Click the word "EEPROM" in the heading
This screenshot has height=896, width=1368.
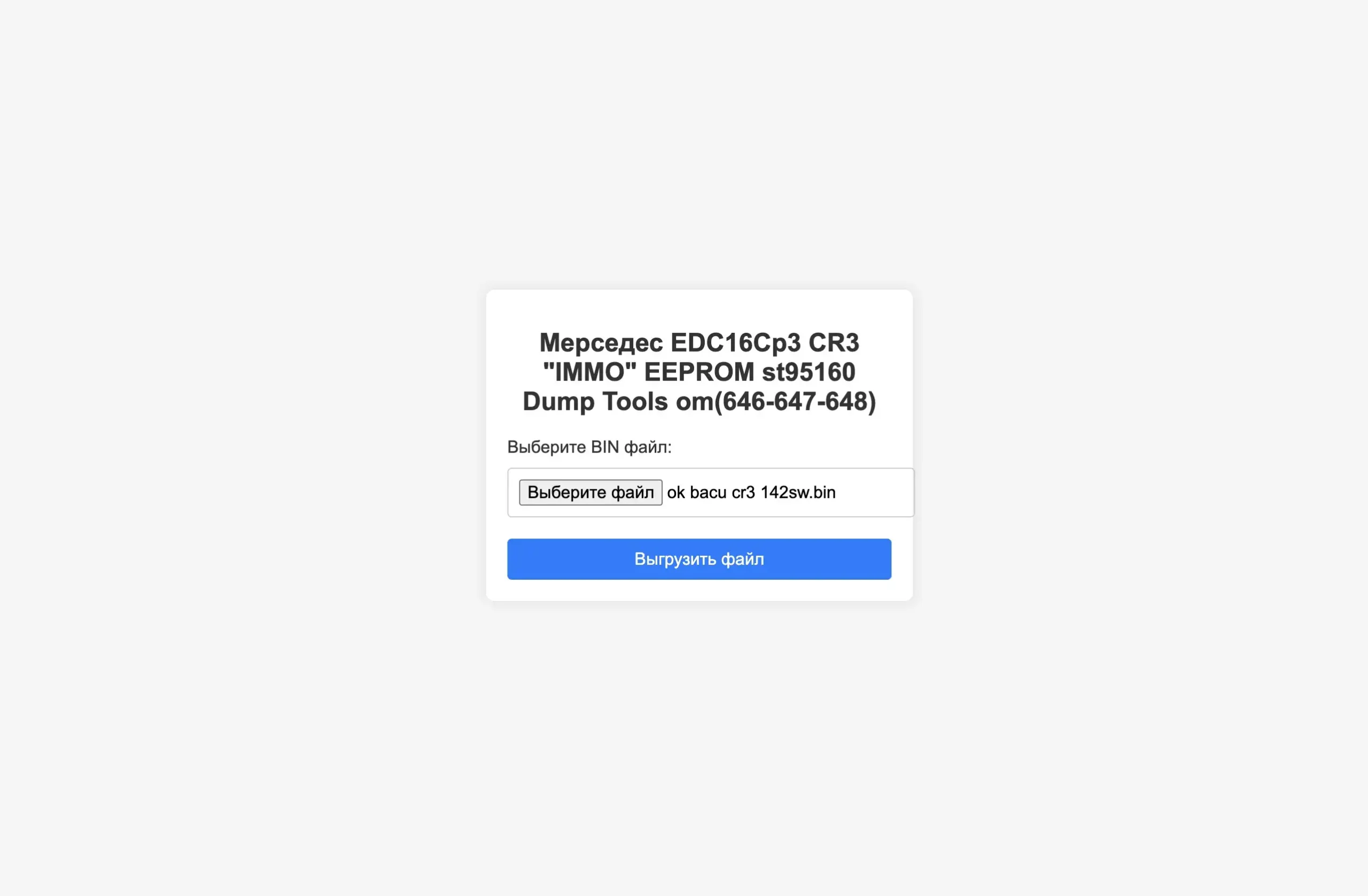click(699, 372)
